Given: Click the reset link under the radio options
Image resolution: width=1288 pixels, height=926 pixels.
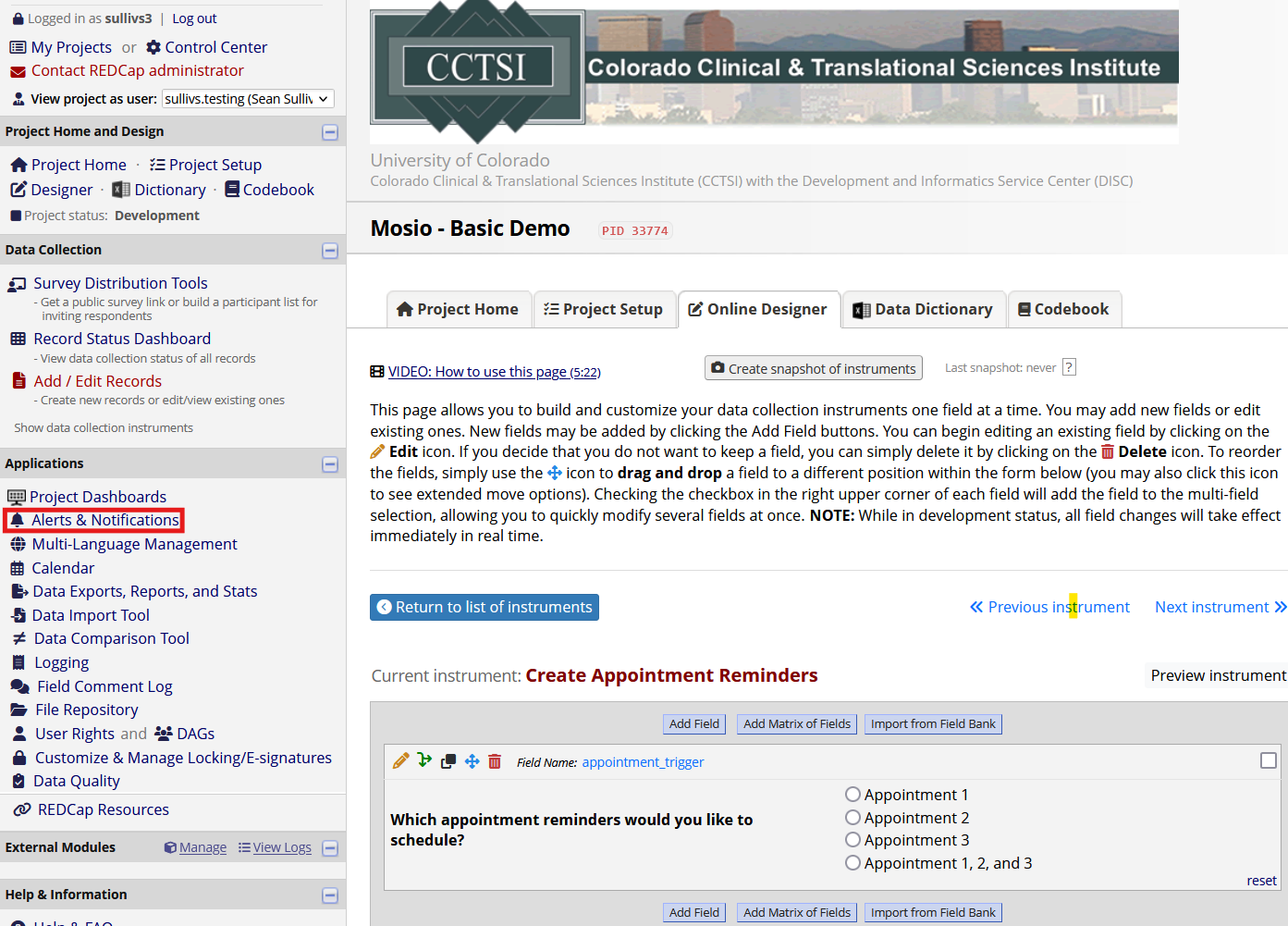Looking at the screenshot, I should (x=1261, y=881).
